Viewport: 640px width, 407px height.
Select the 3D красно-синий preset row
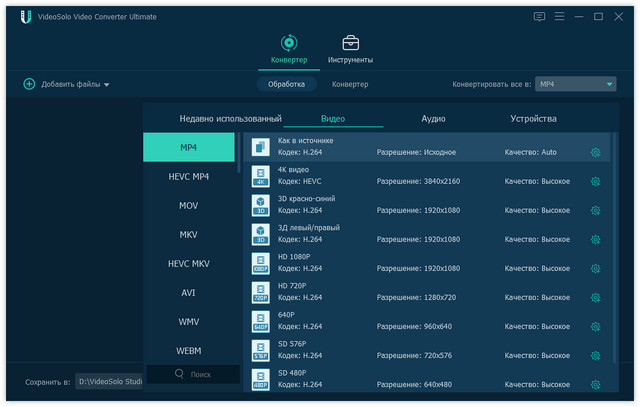tap(420, 205)
